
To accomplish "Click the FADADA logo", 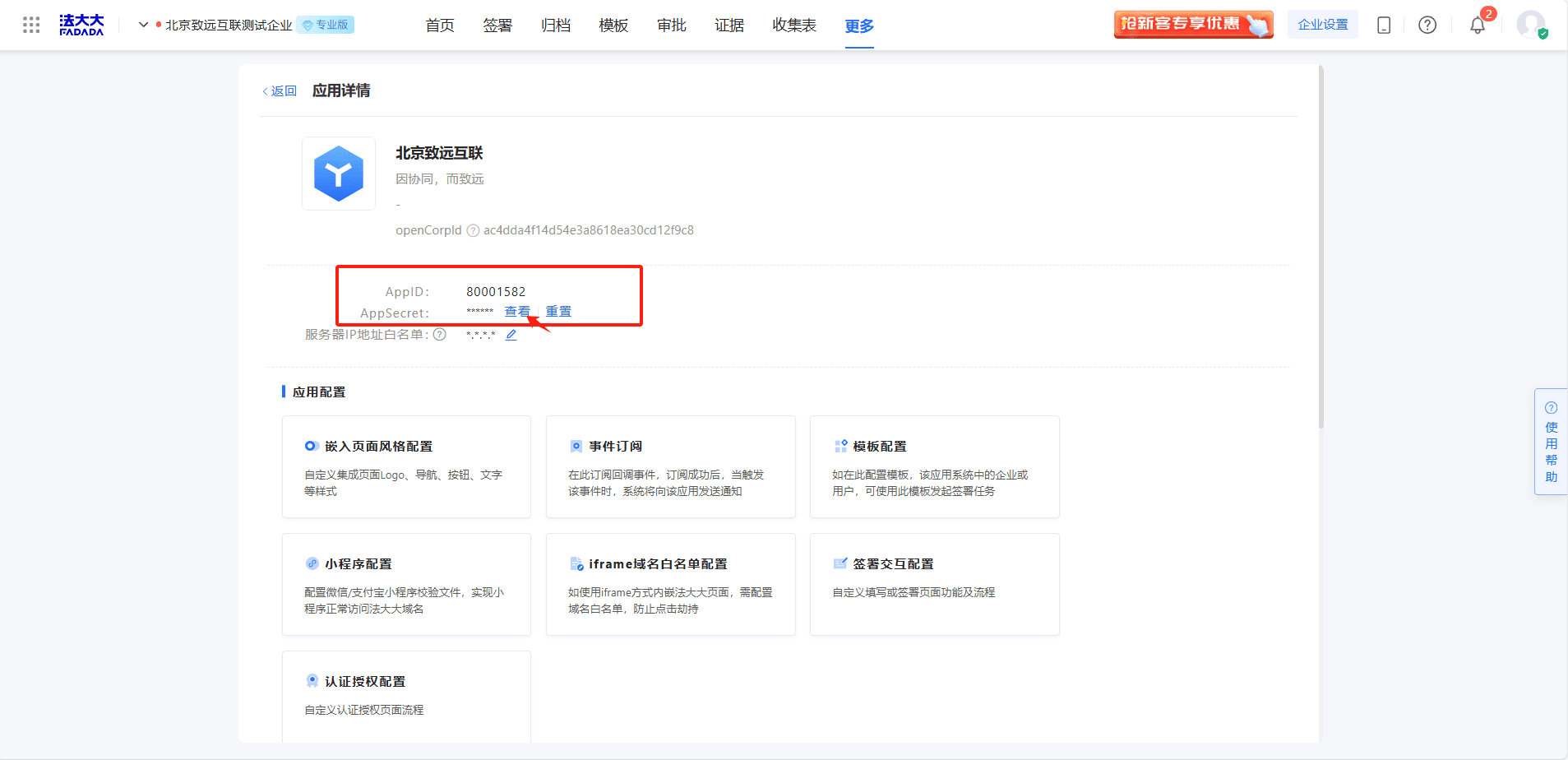I will click(x=81, y=25).
